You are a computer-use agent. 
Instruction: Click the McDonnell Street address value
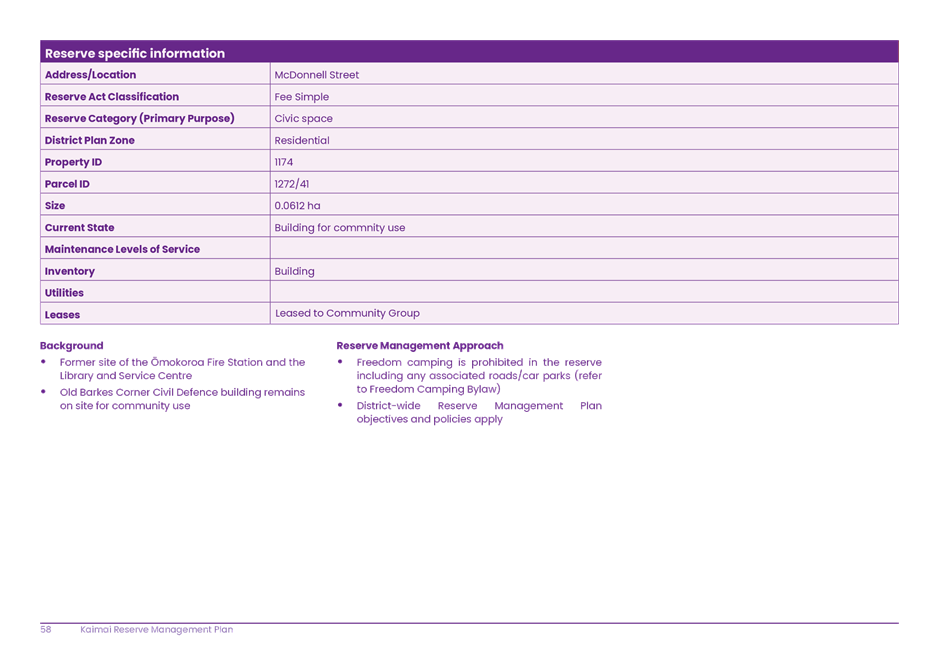(x=316, y=74)
